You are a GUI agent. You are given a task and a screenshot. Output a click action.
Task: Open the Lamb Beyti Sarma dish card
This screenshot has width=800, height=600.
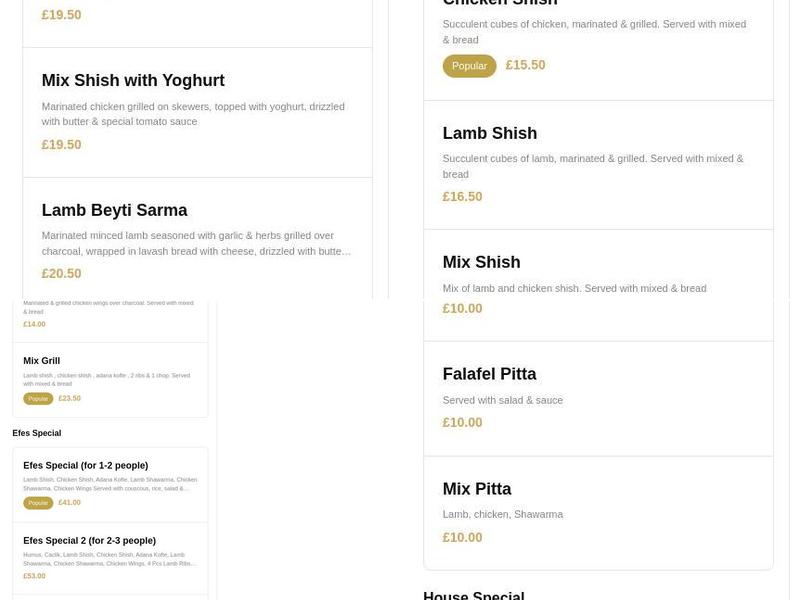point(114,210)
